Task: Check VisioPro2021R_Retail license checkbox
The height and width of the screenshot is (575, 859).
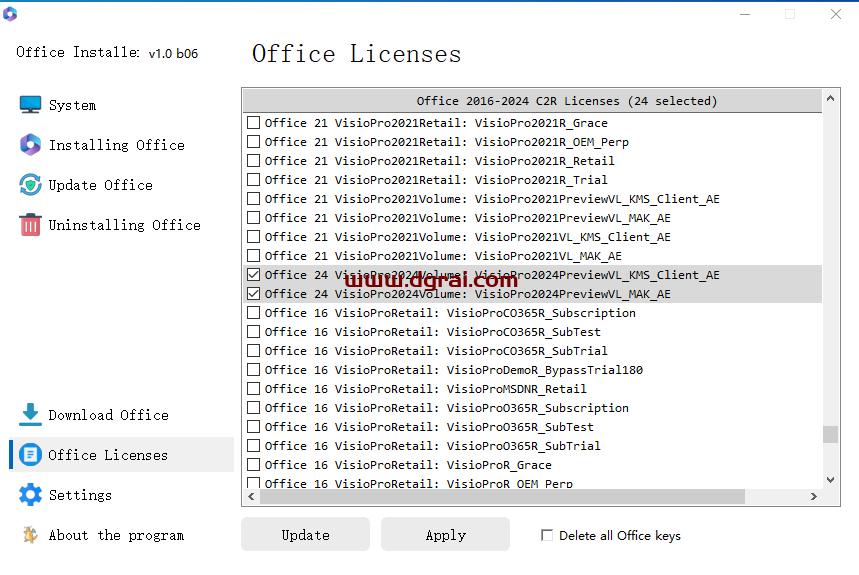Action: pos(253,160)
